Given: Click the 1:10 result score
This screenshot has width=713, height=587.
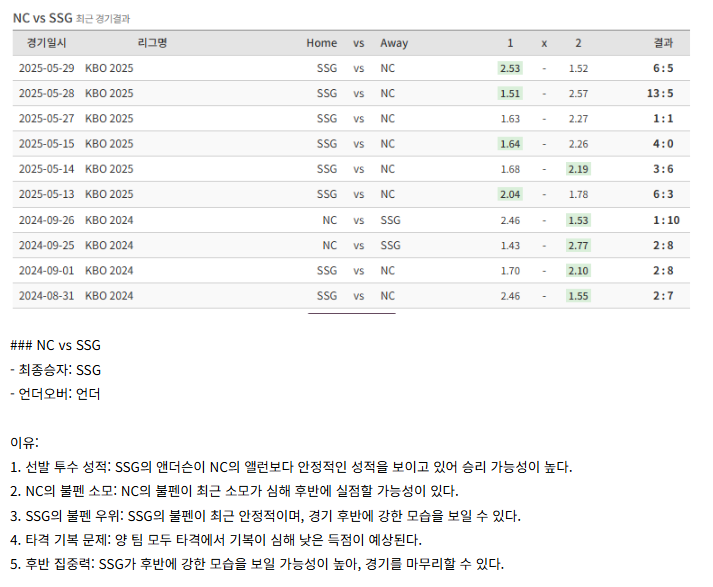Looking at the screenshot, I should pos(666,220).
